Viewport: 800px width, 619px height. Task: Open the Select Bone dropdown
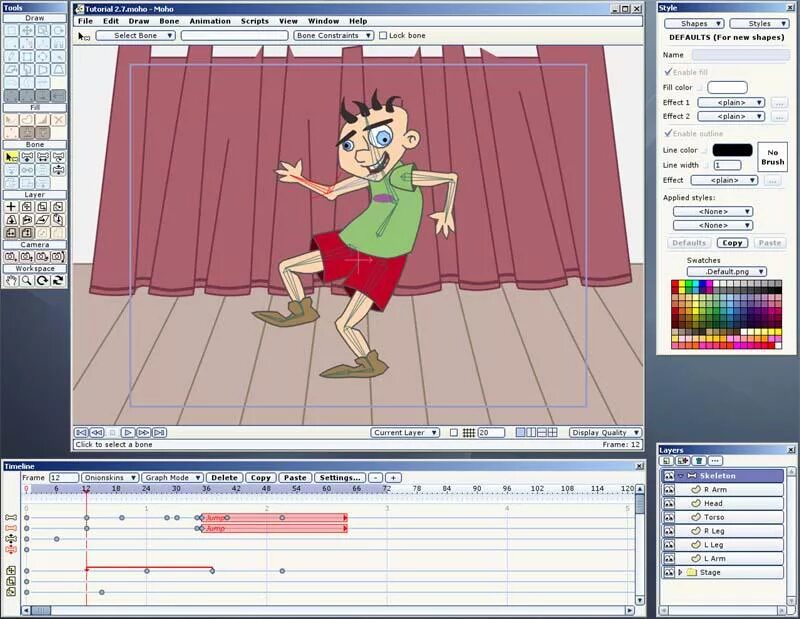point(136,36)
